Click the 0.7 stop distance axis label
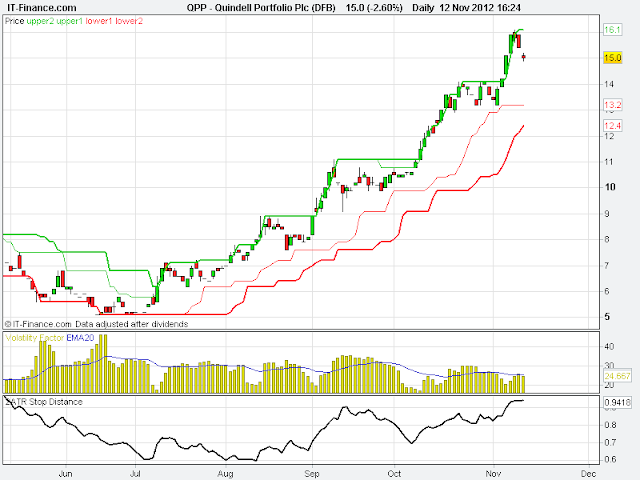The width and height of the screenshot is (640, 480). click(x=611, y=442)
